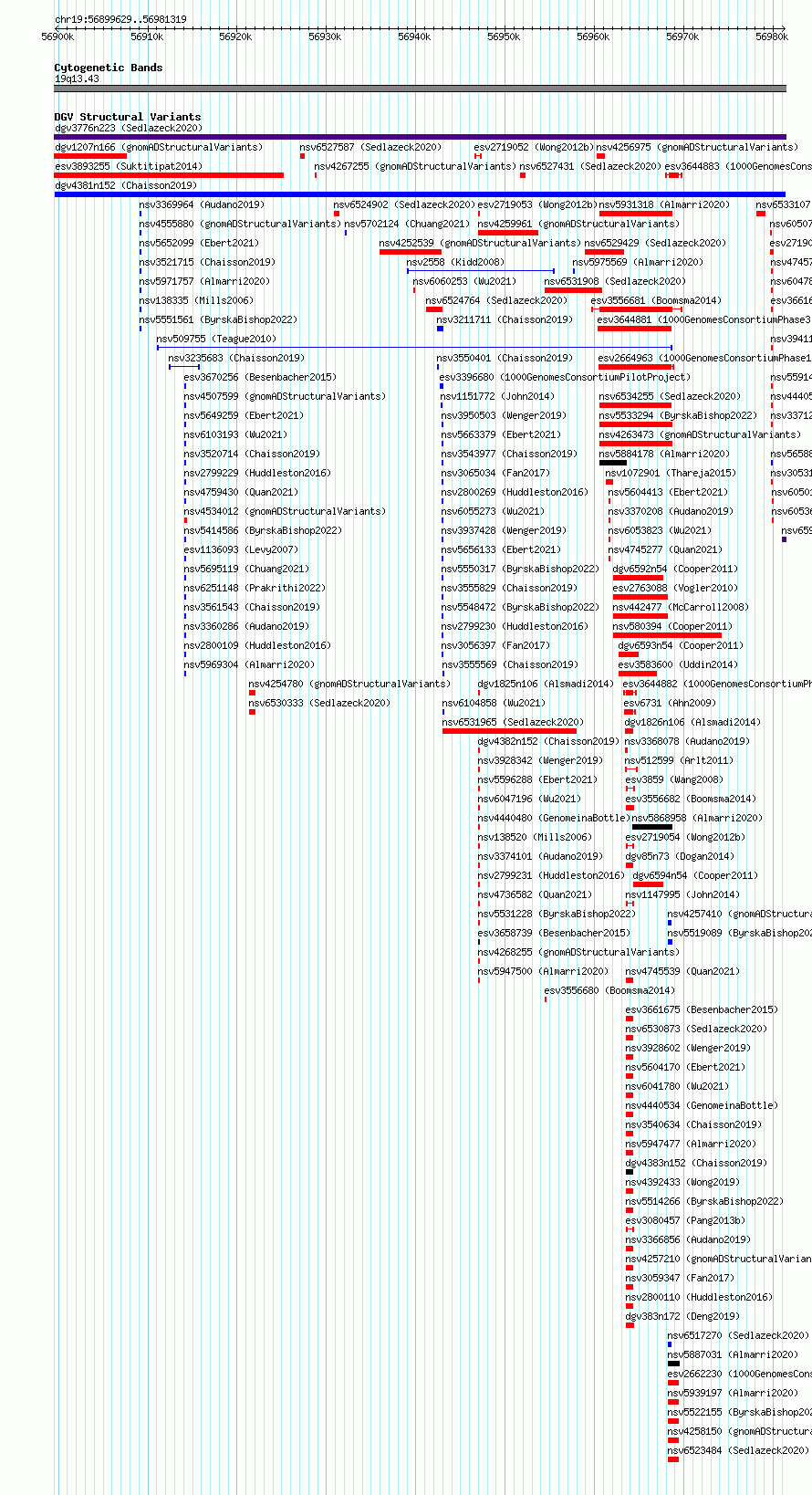Viewport: 812px width, 1495px height.
Task: Open nsv6523484 (Sedlazeck2020) variant
Action: 737,1450
